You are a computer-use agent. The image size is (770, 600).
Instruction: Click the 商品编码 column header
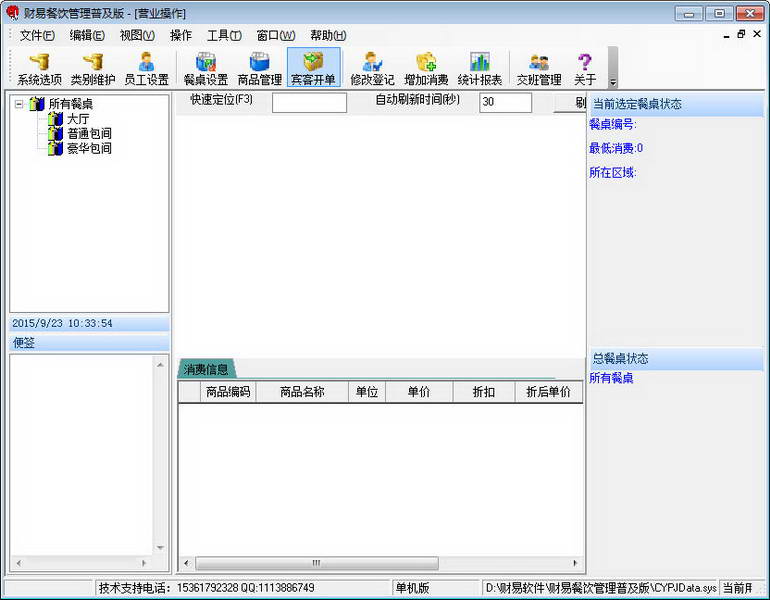228,392
